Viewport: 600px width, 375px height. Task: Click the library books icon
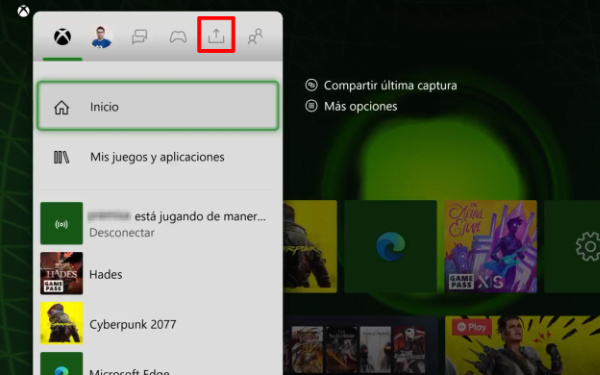[61, 157]
